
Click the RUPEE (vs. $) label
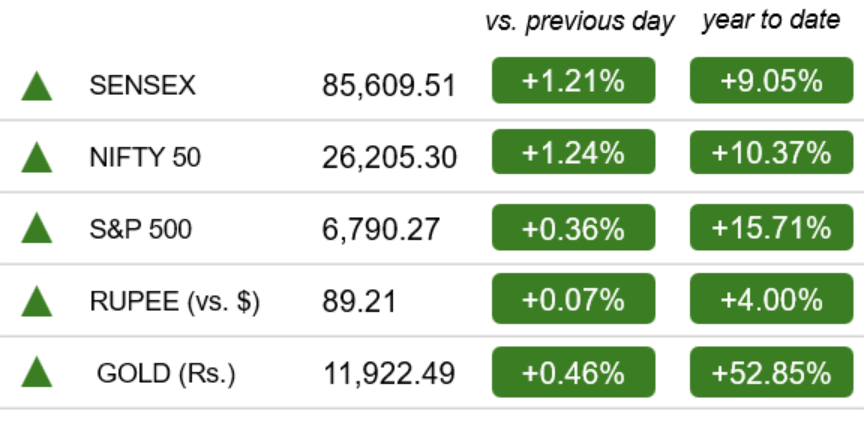pyautogui.click(x=174, y=302)
